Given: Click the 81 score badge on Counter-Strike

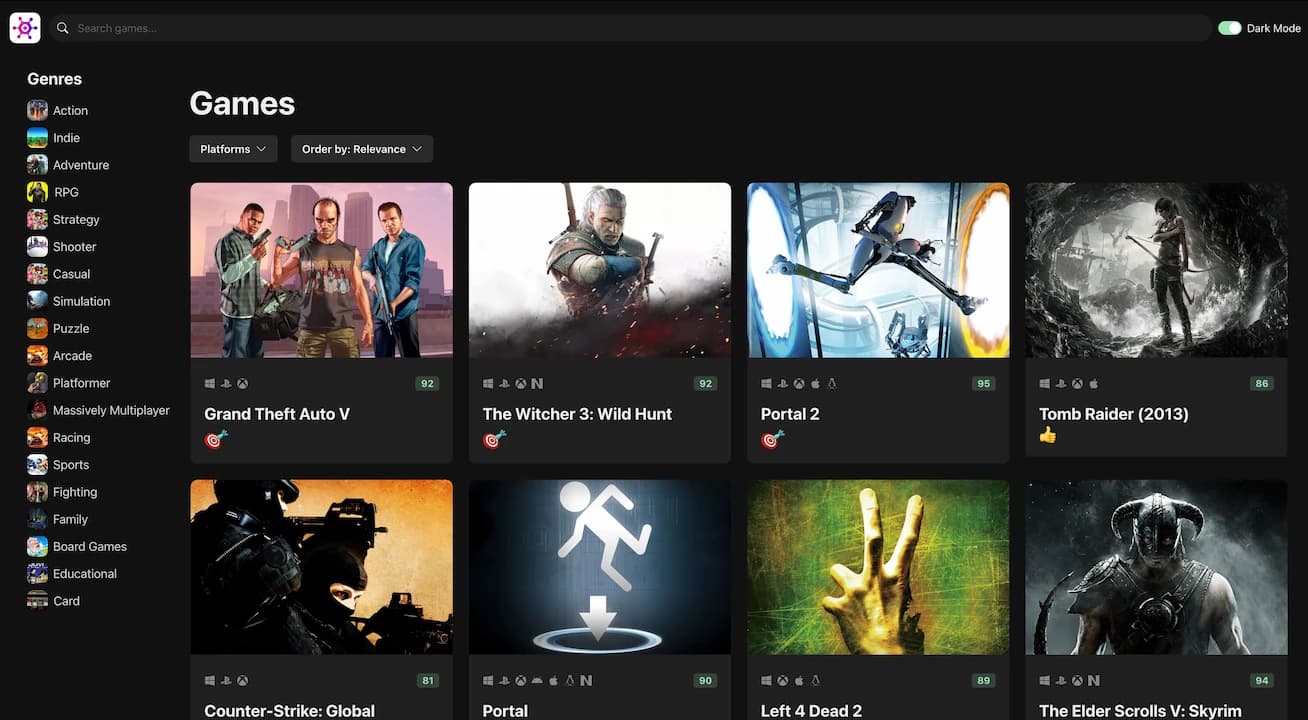Looking at the screenshot, I should point(428,681).
